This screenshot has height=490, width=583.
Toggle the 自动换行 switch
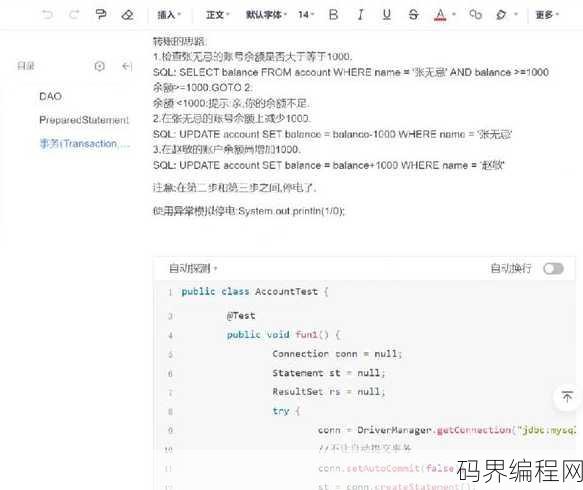tap(553, 268)
